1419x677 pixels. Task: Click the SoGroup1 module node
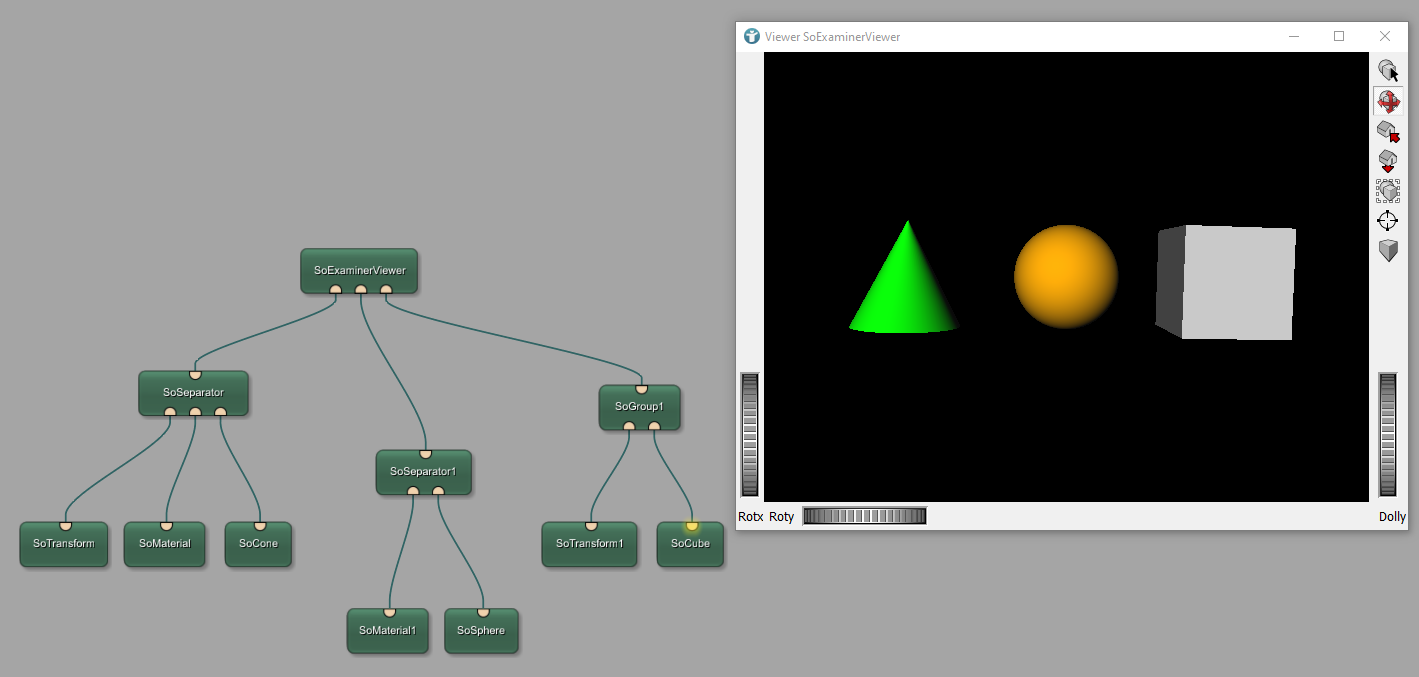click(640, 407)
